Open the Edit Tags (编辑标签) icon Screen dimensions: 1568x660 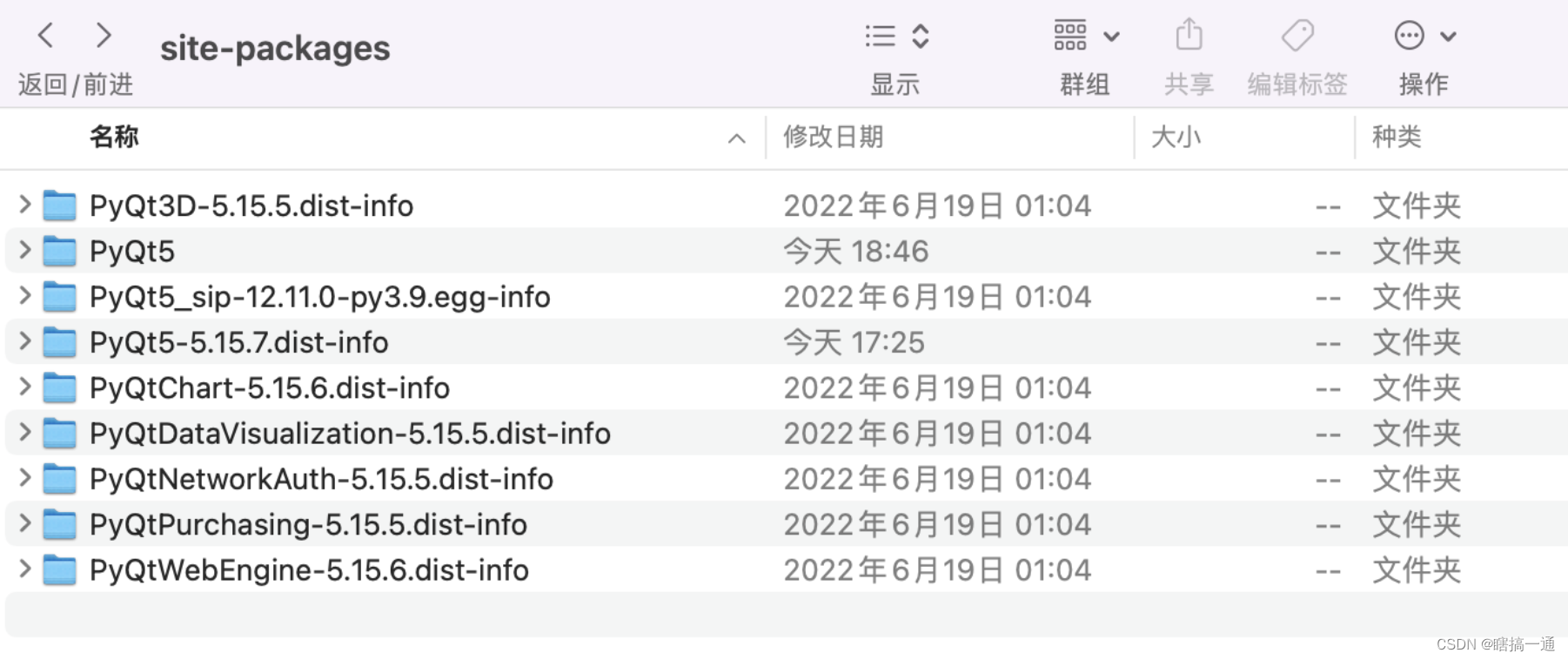1296,35
